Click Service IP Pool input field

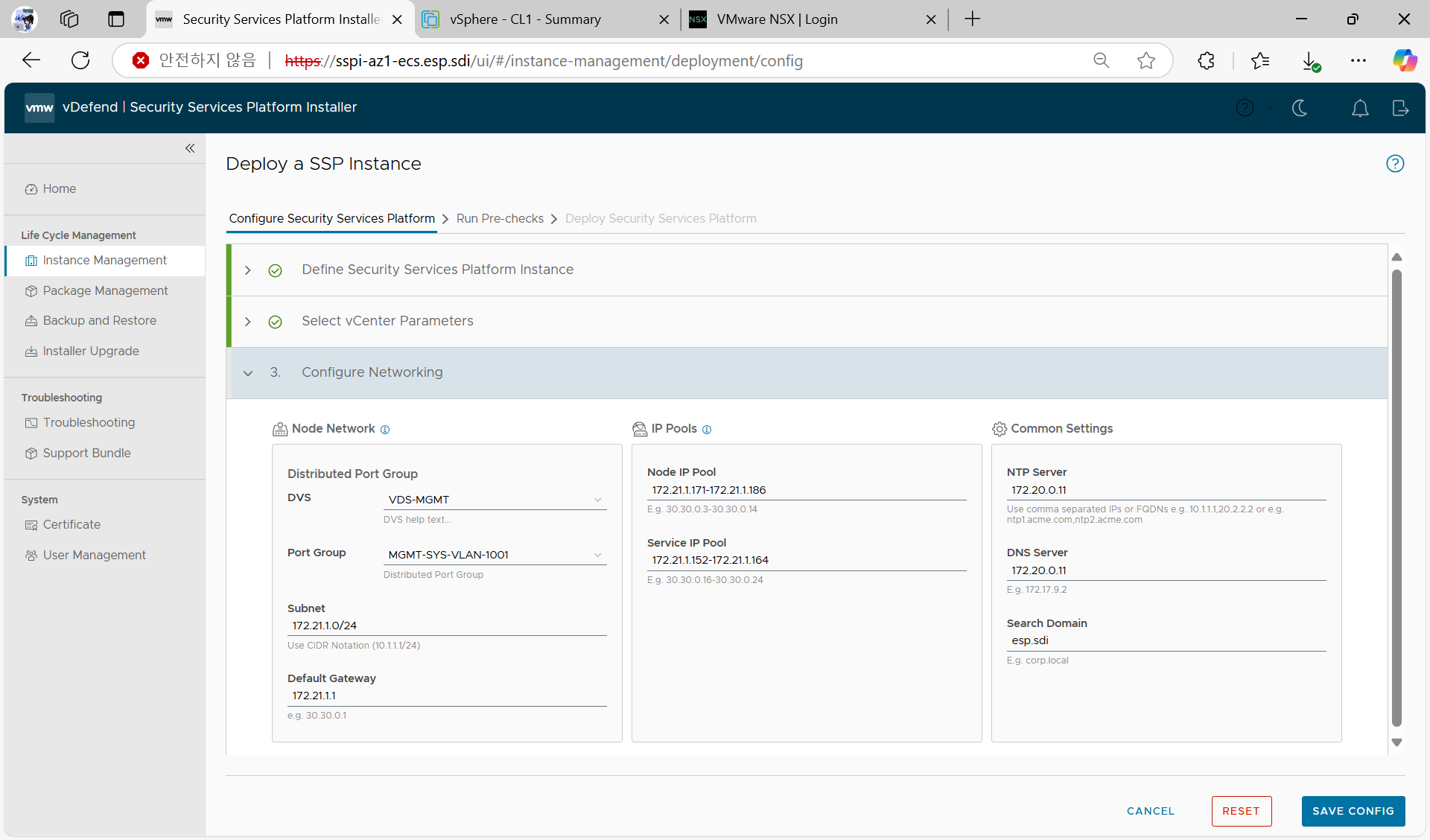[x=807, y=561]
